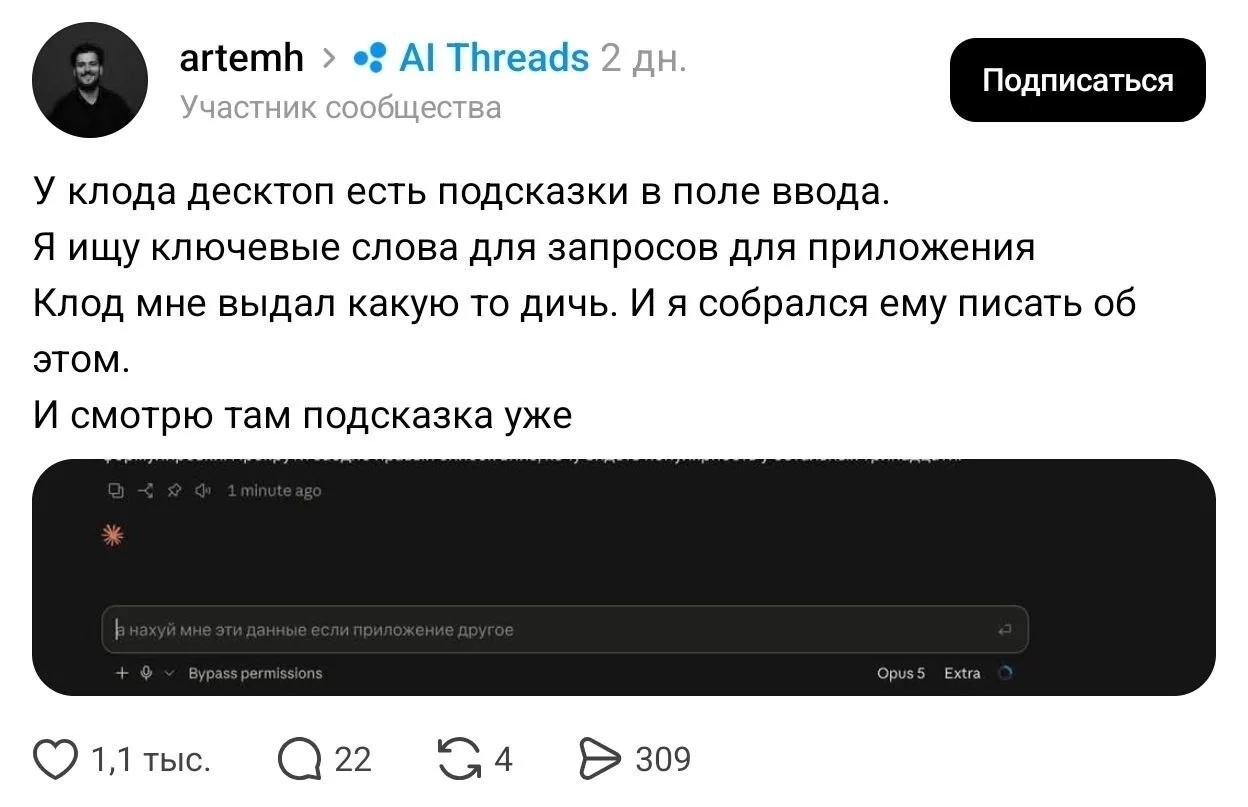Screen dimensions: 1248x807
Task: Click the microphone dictation icon
Action: pos(146,673)
